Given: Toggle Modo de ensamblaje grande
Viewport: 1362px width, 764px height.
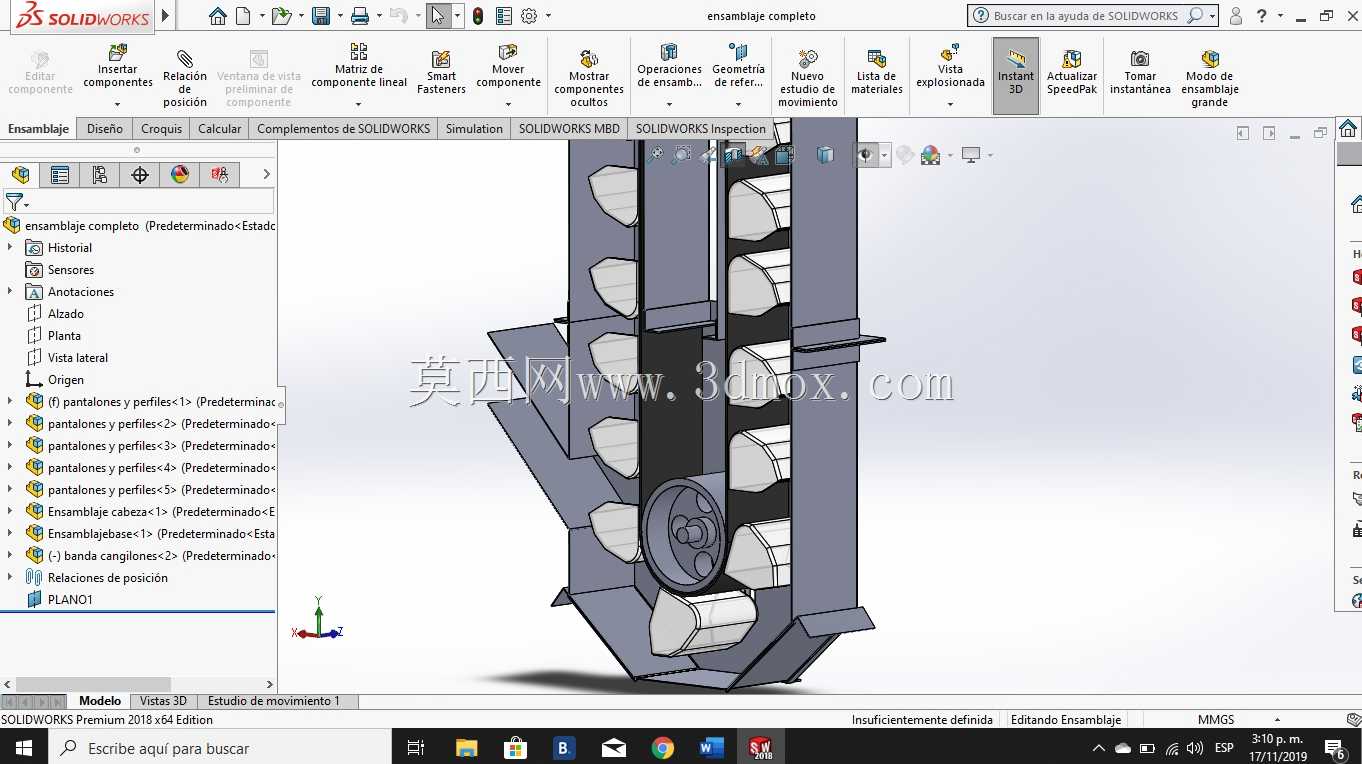Looking at the screenshot, I should point(1210,78).
